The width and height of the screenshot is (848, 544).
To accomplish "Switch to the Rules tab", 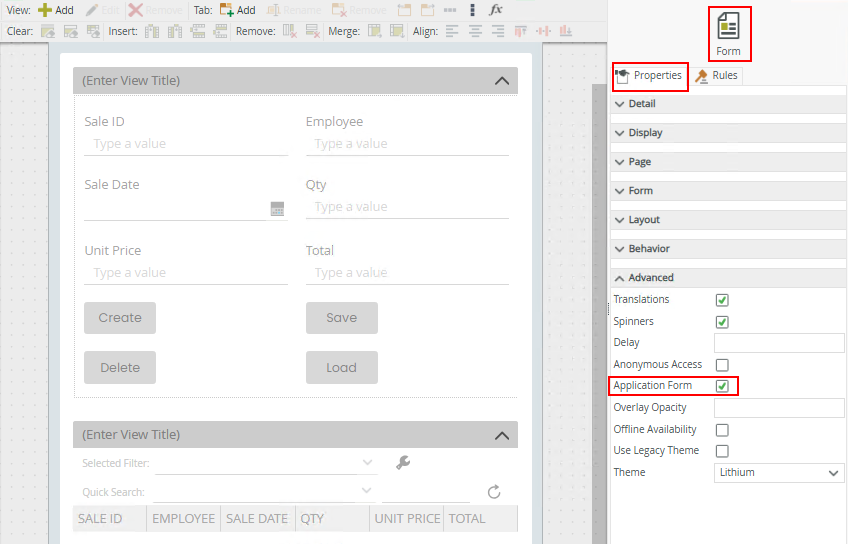I will (x=717, y=76).
